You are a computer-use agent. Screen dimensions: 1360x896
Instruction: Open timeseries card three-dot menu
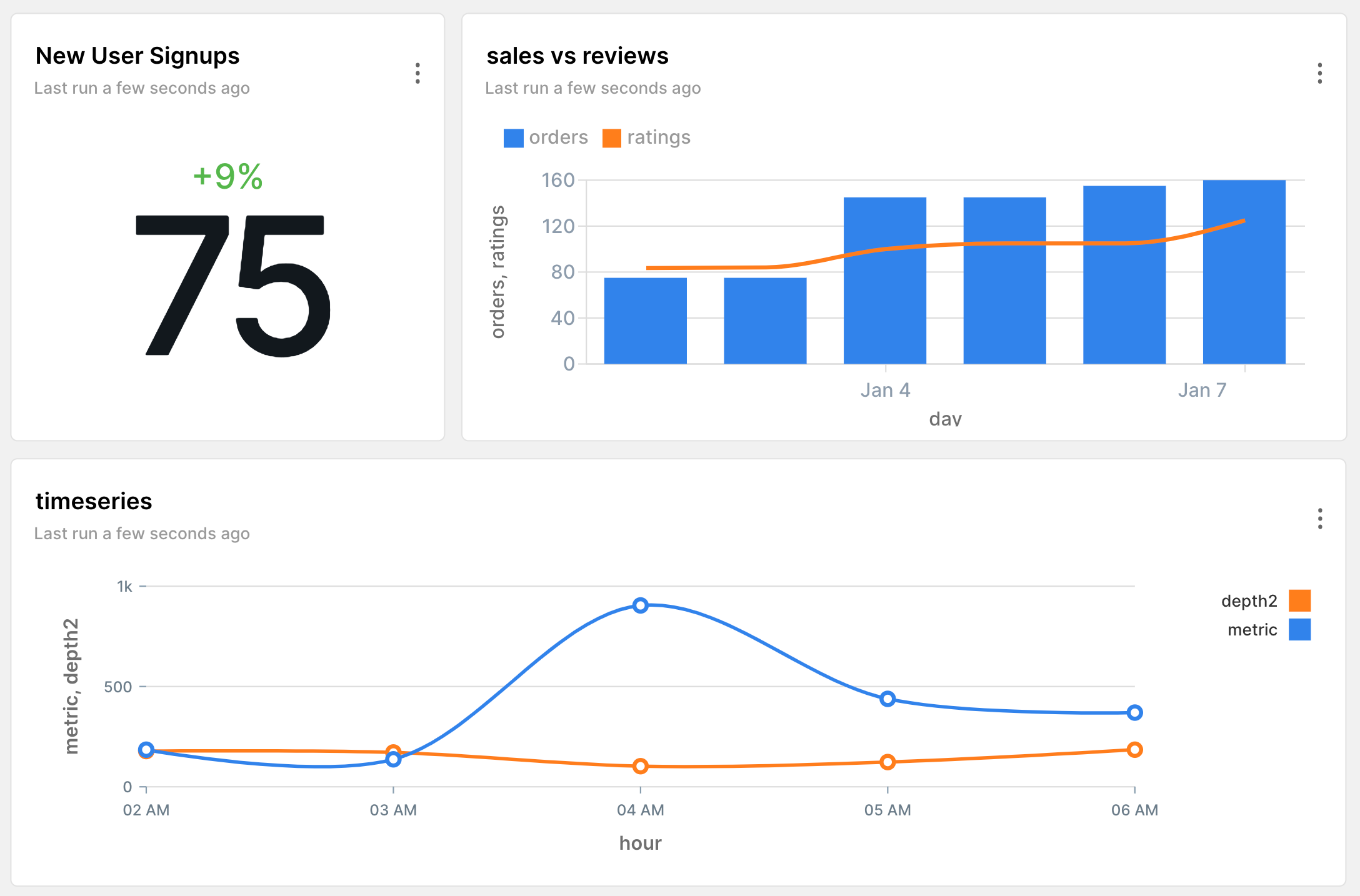(x=1319, y=519)
